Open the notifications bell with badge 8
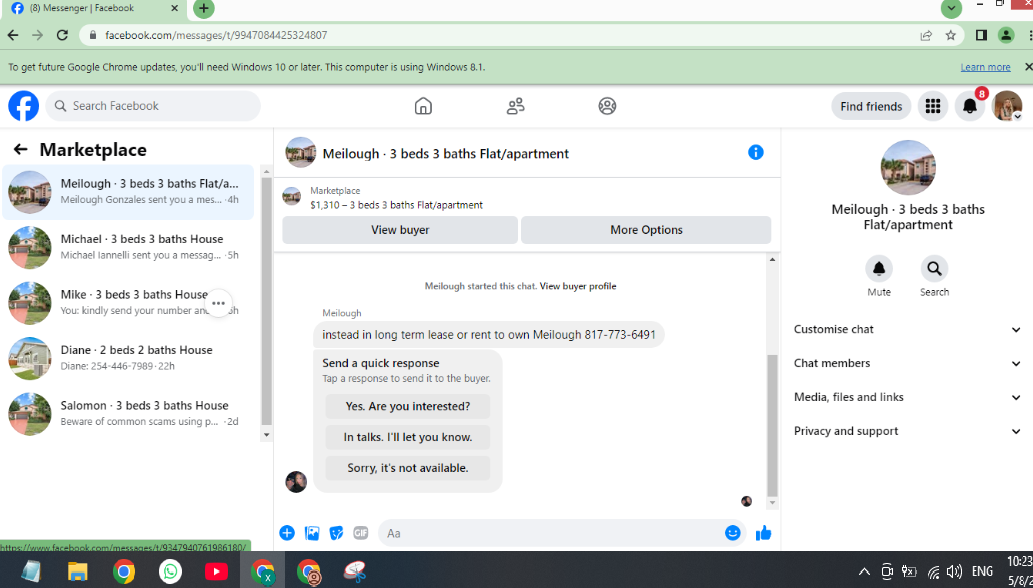Screen dimensions: 1033x588 click(970, 106)
